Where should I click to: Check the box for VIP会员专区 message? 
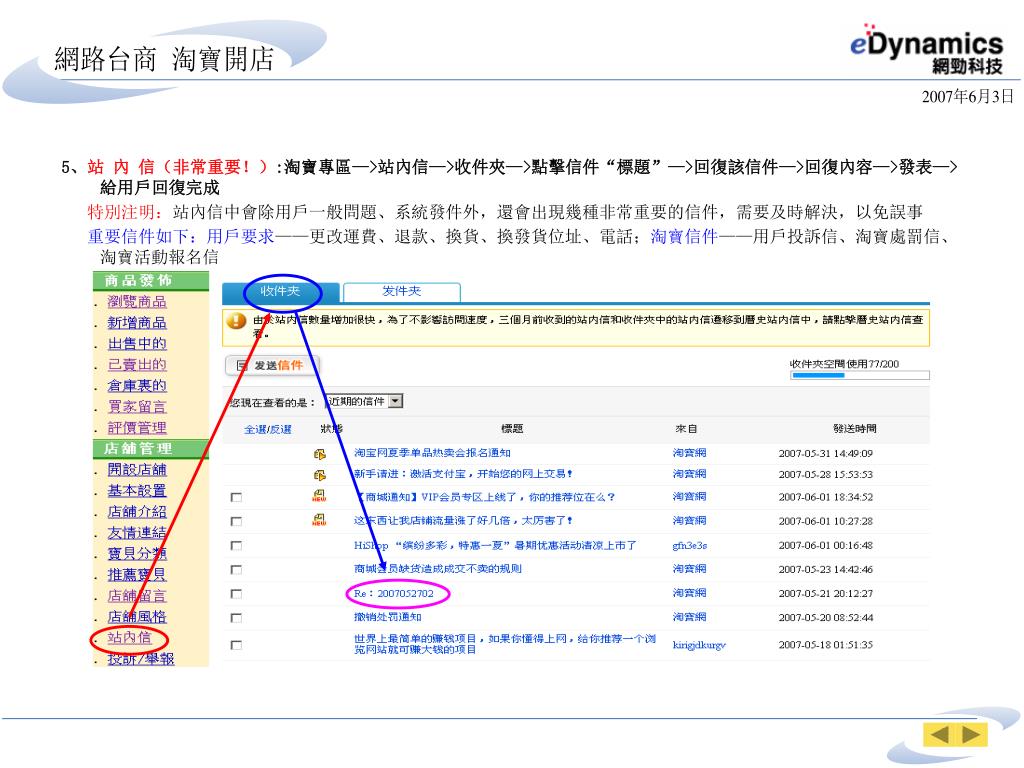point(236,498)
